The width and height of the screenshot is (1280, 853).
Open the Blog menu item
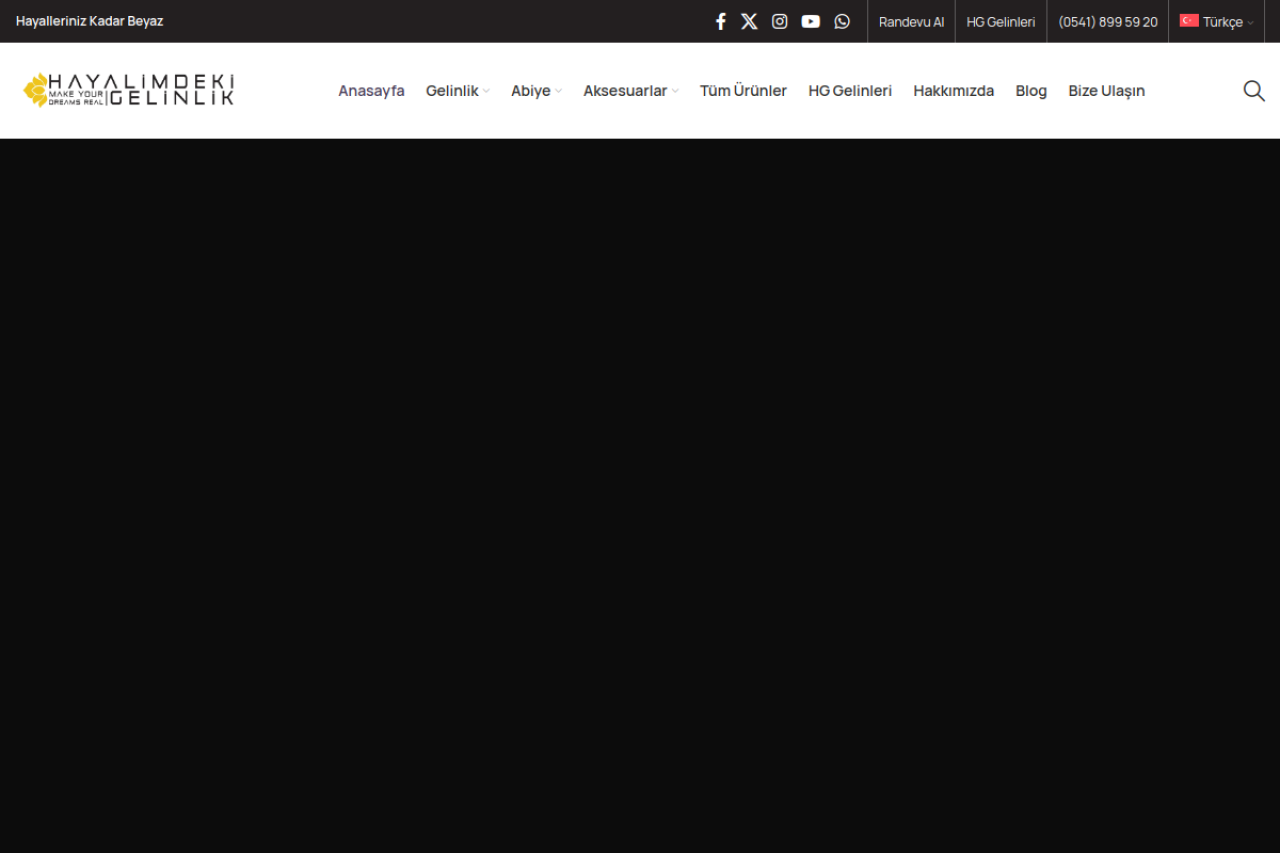1031,91
